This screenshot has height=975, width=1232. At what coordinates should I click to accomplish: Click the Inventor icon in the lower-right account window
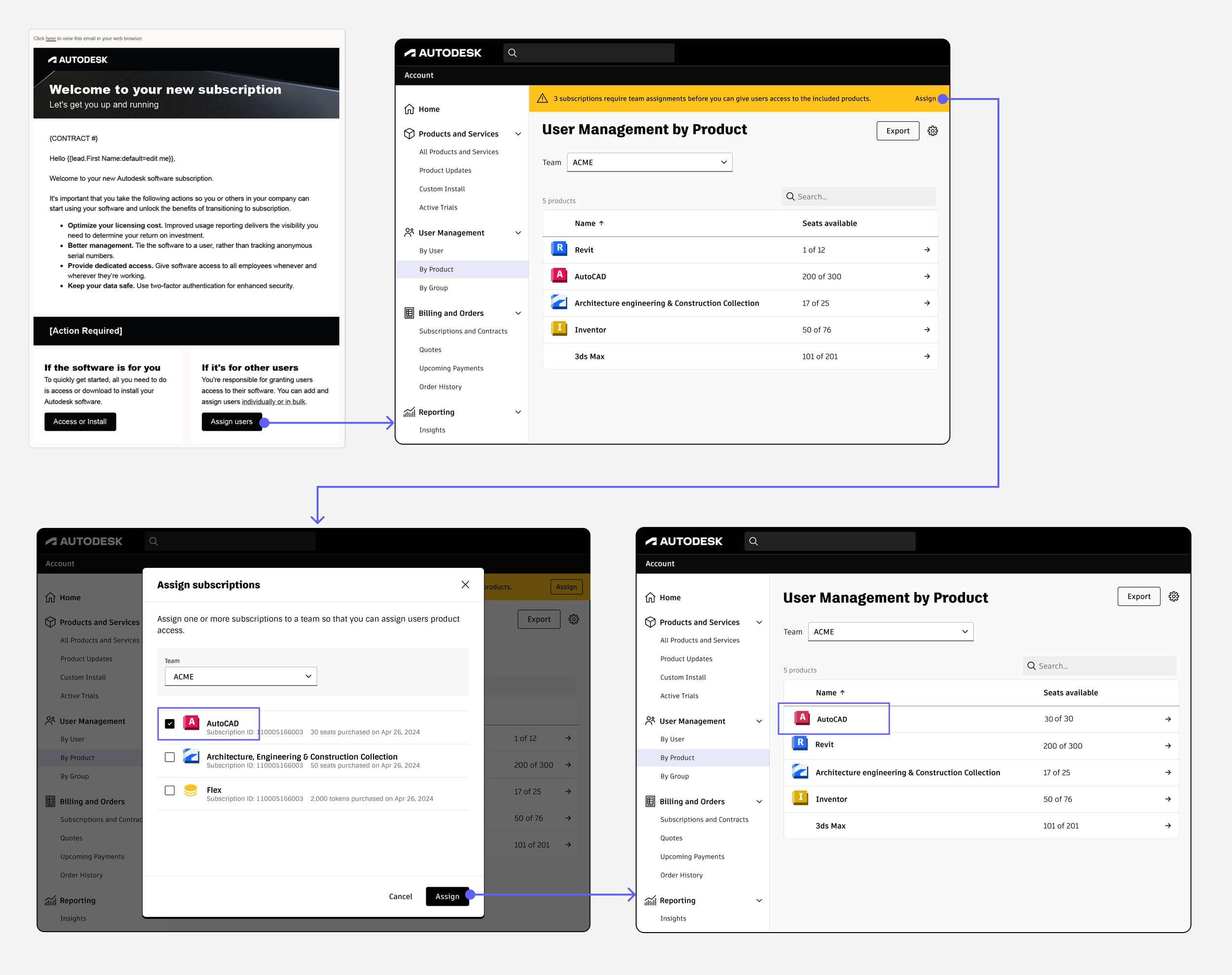[799, 798]
